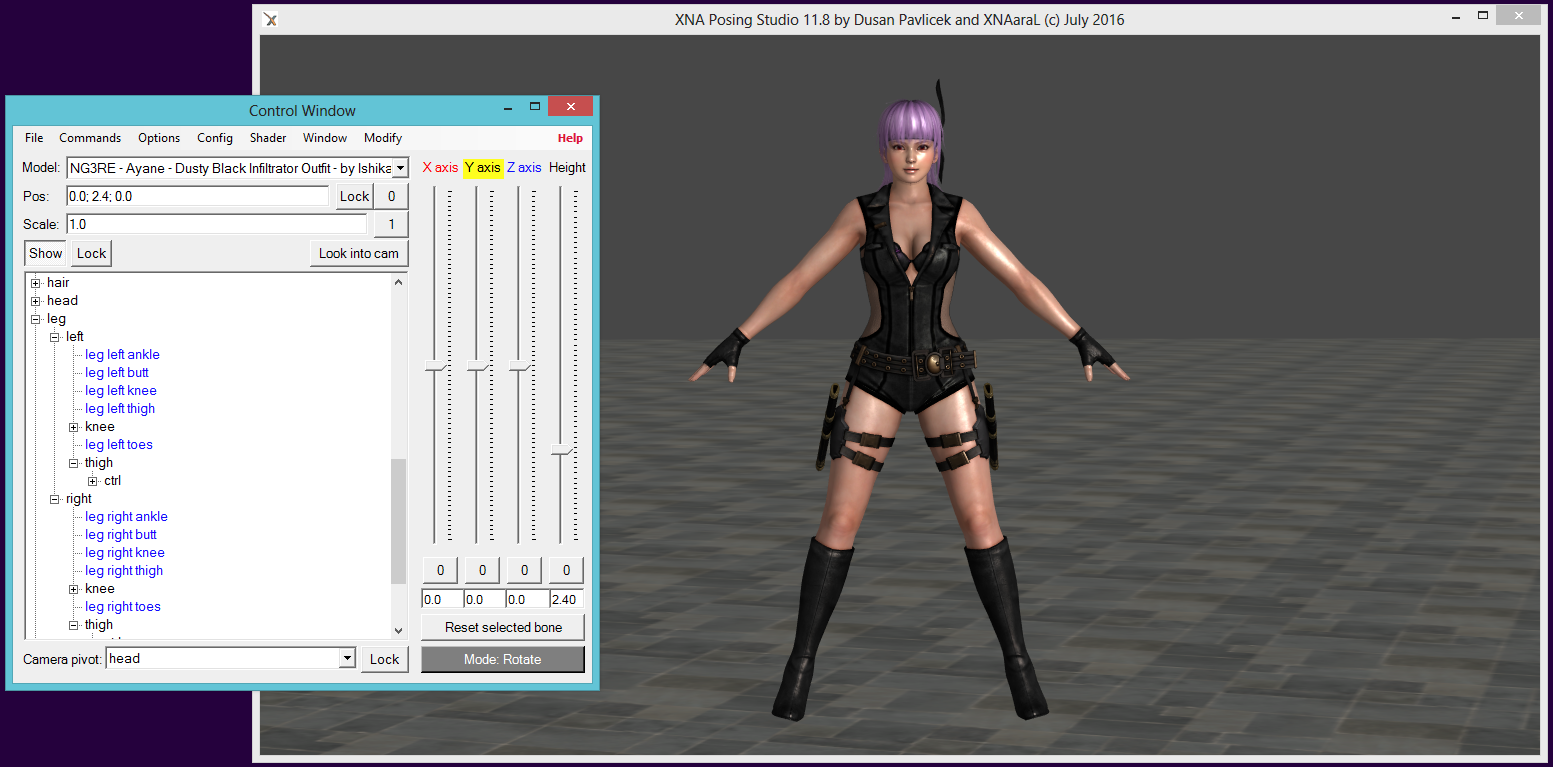Select the leg right butt bone
This screenshot has height=767, width=1553.
coord(121,535)
